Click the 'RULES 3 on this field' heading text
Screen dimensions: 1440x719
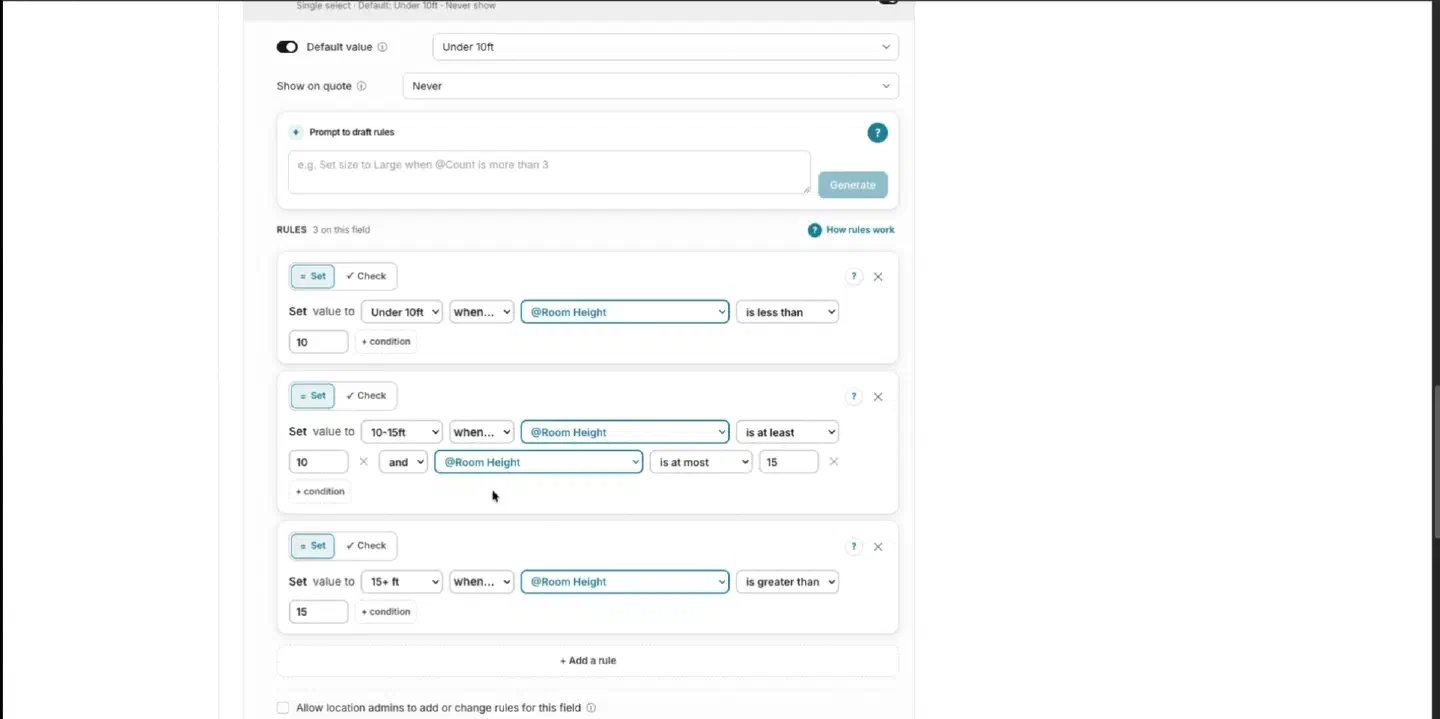[323, 230]
